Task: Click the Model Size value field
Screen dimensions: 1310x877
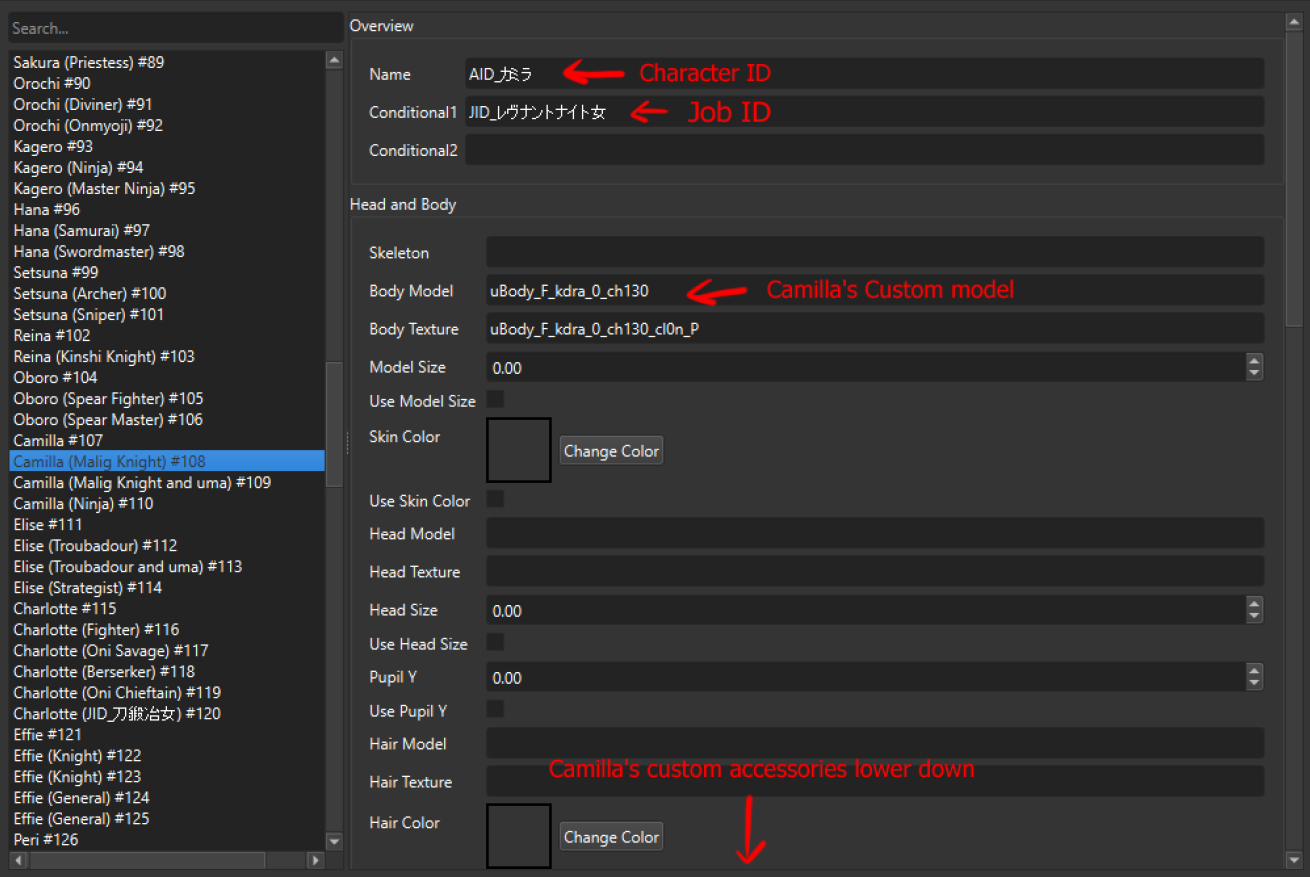Action: (x=866, y=367)
